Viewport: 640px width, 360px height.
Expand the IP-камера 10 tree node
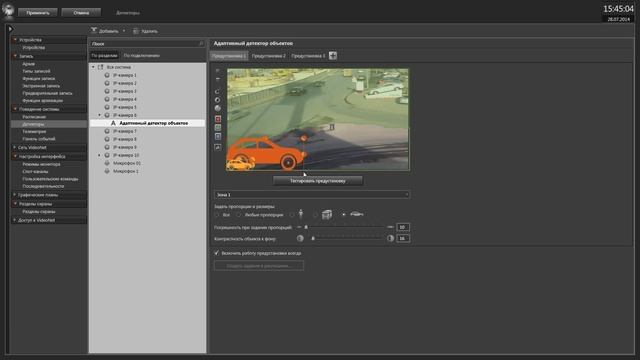tap(99, 156)
